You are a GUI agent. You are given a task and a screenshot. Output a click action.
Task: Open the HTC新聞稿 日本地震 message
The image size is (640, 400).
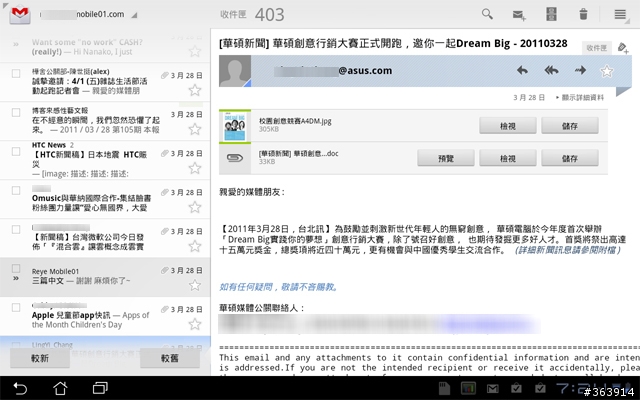pos(105,160)
